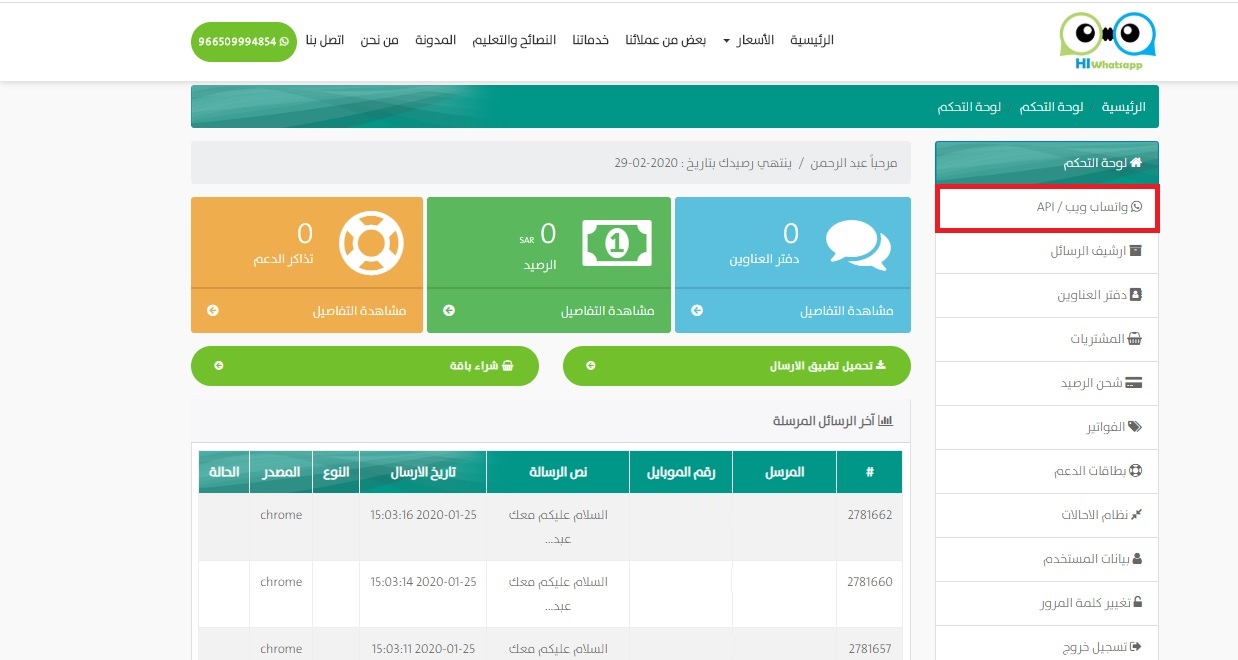Click the المرسل column header
This screenshot has width=1238, height=660.
coord(785,472)
